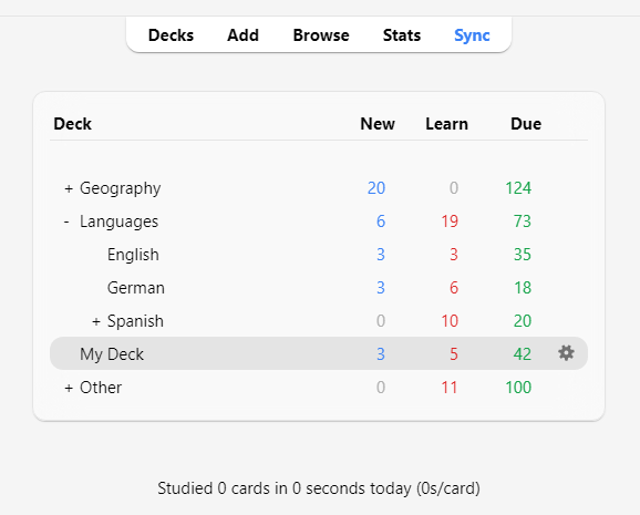Start Sync from top bar
This screenshot has height=515, width=640.
point(472,36)
